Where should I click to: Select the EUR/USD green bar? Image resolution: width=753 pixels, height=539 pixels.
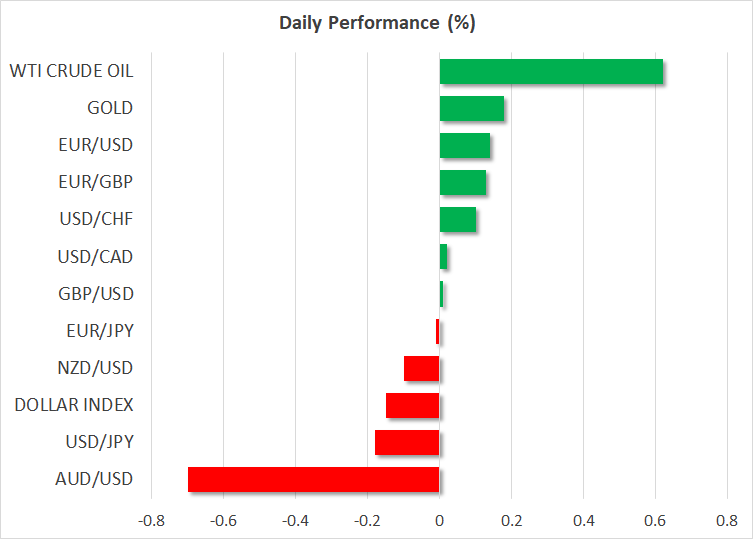(x=464, y=145)
